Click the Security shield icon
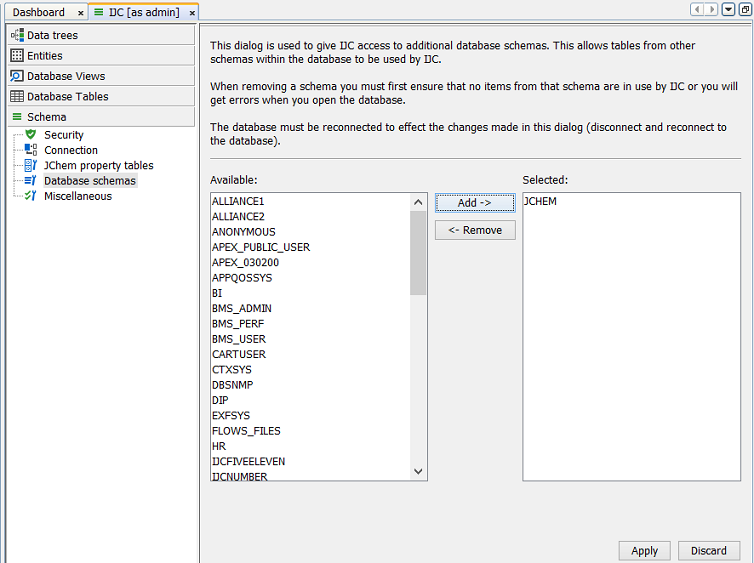754x563 pixels. (30, 135)
